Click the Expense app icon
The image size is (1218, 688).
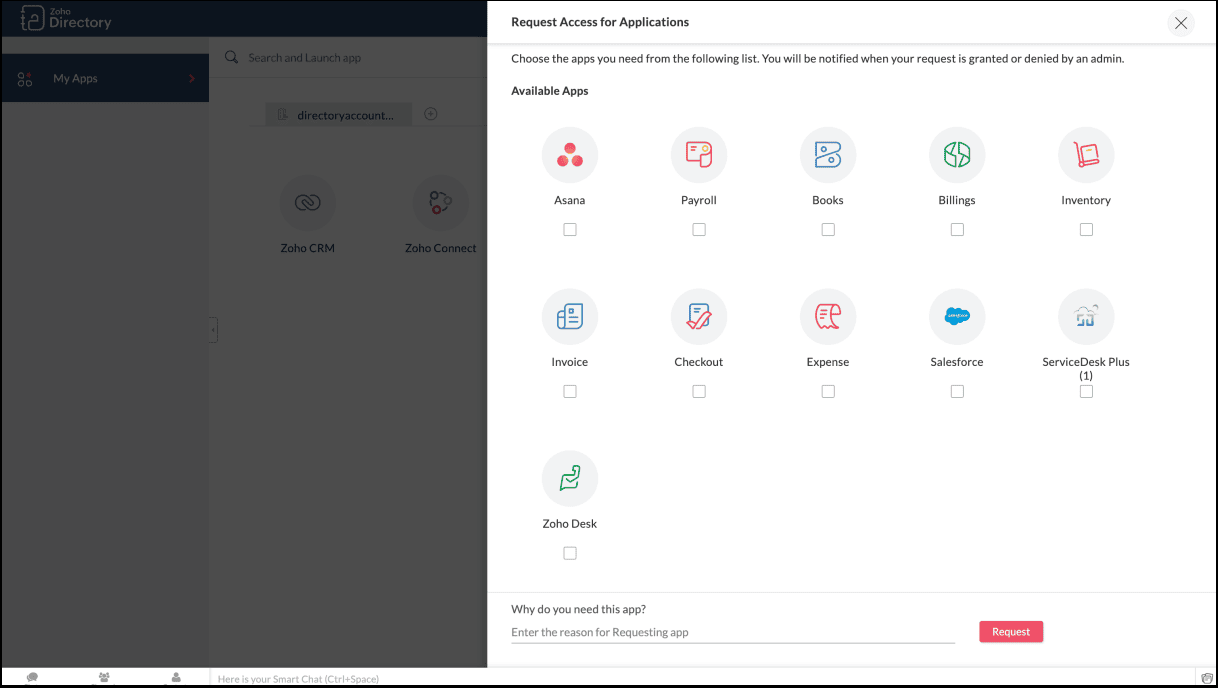[x=828, y=317]
